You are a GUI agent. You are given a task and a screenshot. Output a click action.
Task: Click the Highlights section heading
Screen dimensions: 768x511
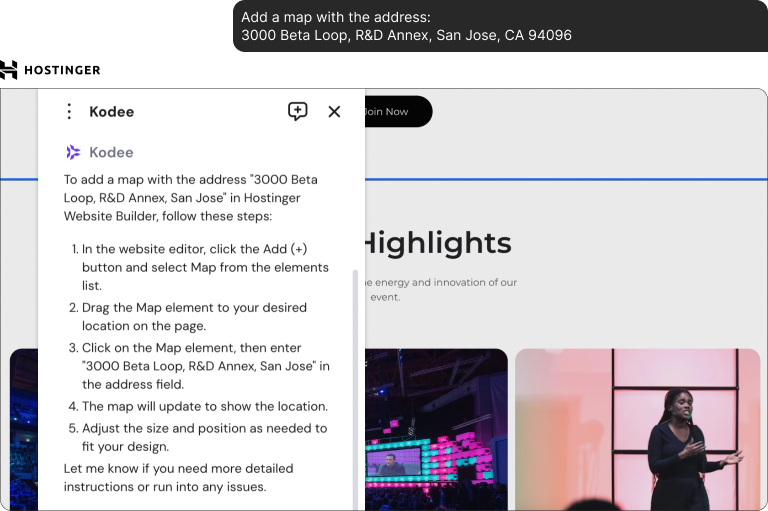click(x=436, y=243)
